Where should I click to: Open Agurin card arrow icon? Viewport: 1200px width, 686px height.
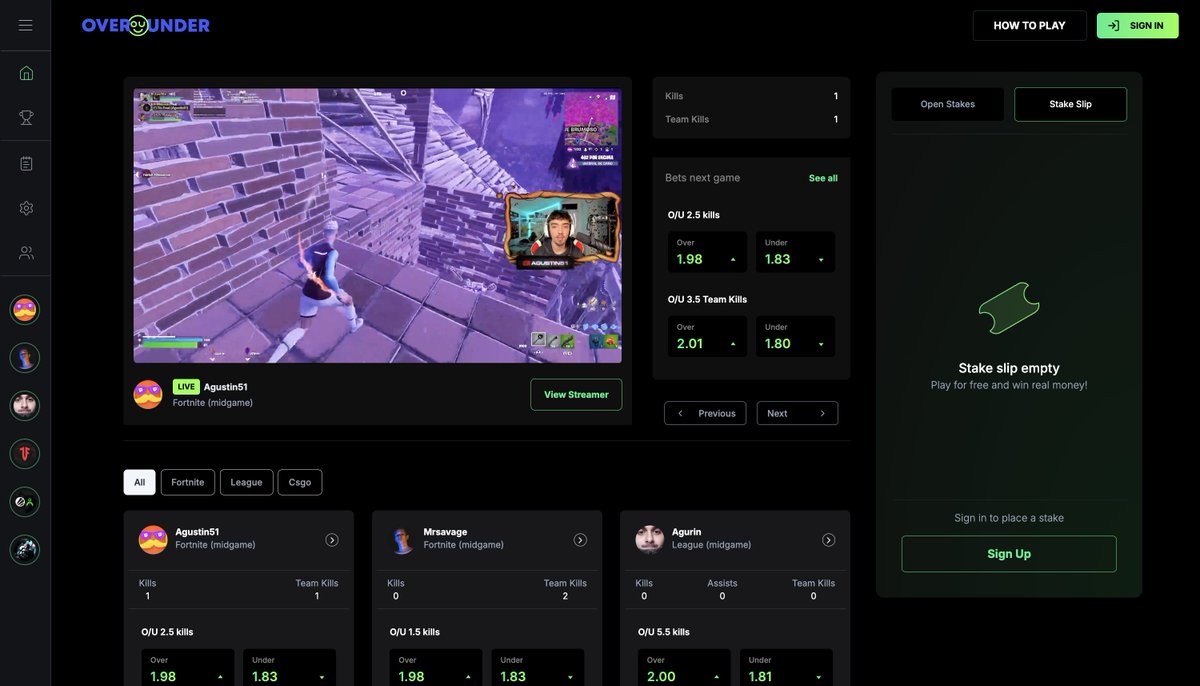pyautogui.click(x=829, y=540)
